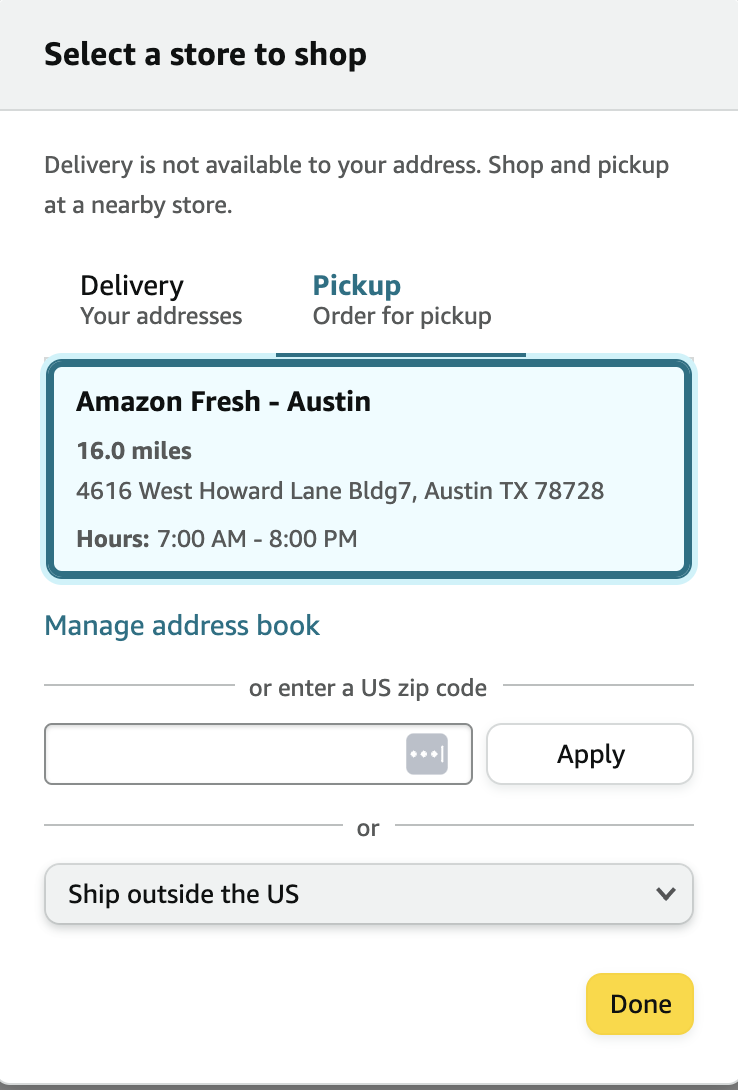Screen dimensions: 738x1090
Task: Click the Order for pickup subtitle
Action: [402, 317]
